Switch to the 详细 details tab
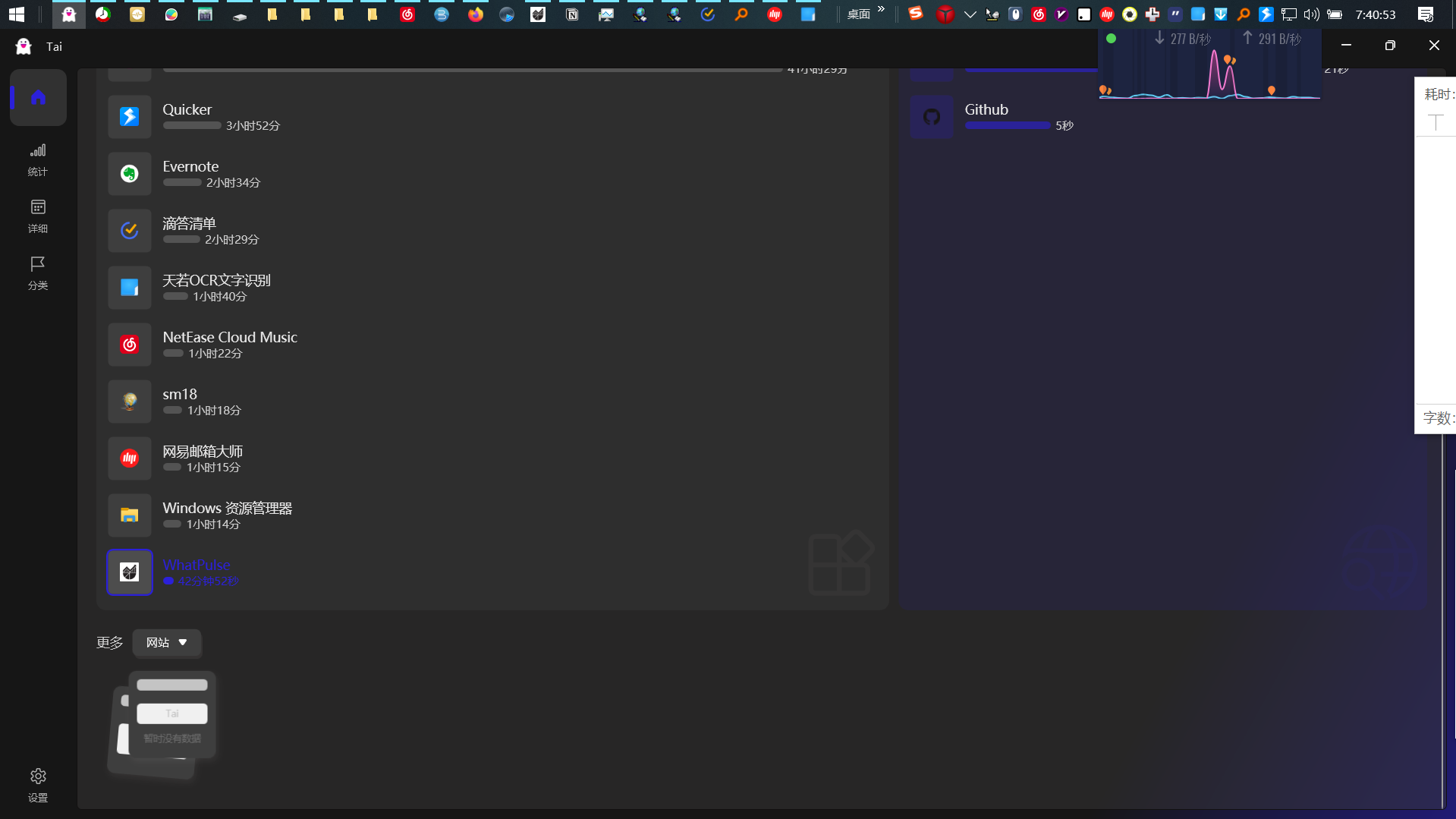Viewport: 1456px width, 819px height. point(38,216)
